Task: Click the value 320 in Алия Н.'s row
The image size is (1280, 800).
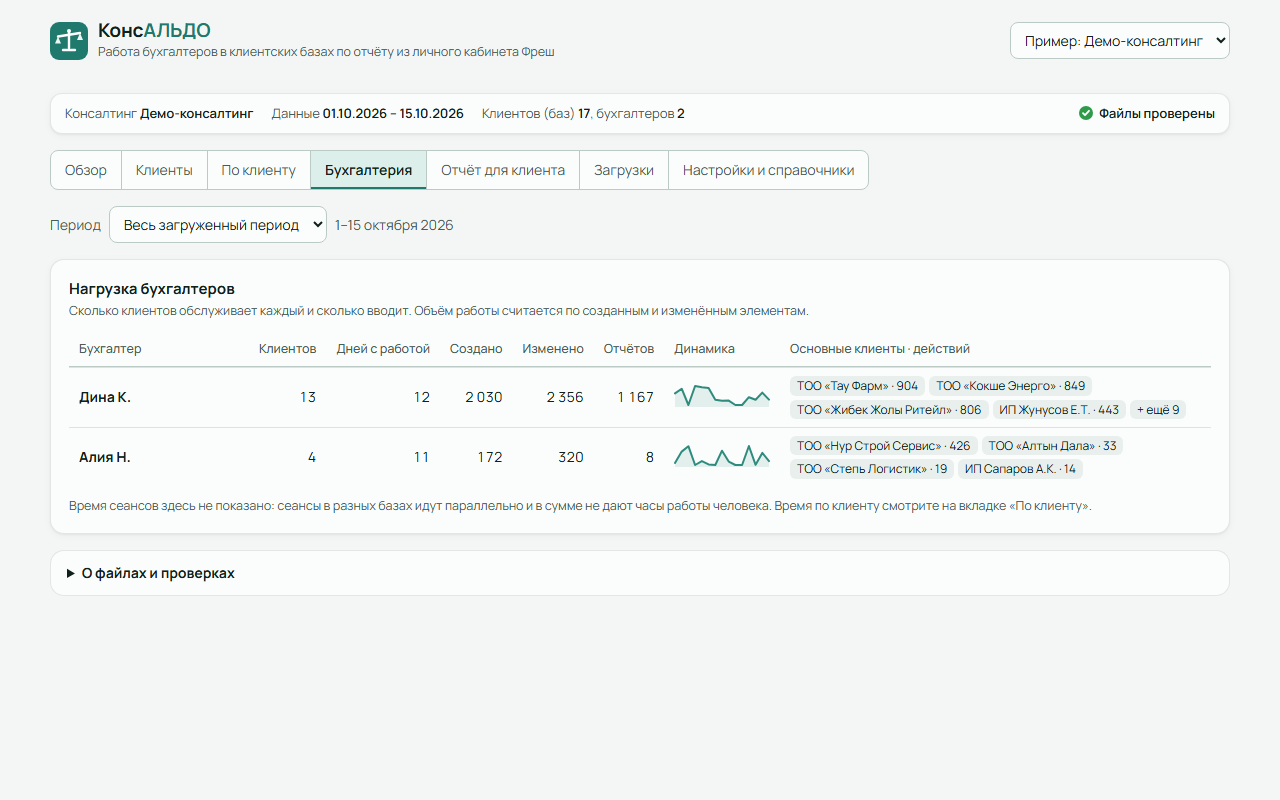Action: coord(571,457)
